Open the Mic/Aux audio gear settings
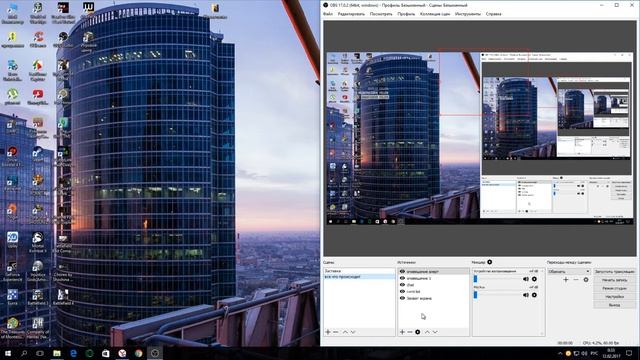Viewport: 640px width, 360px height. [534, 295]
